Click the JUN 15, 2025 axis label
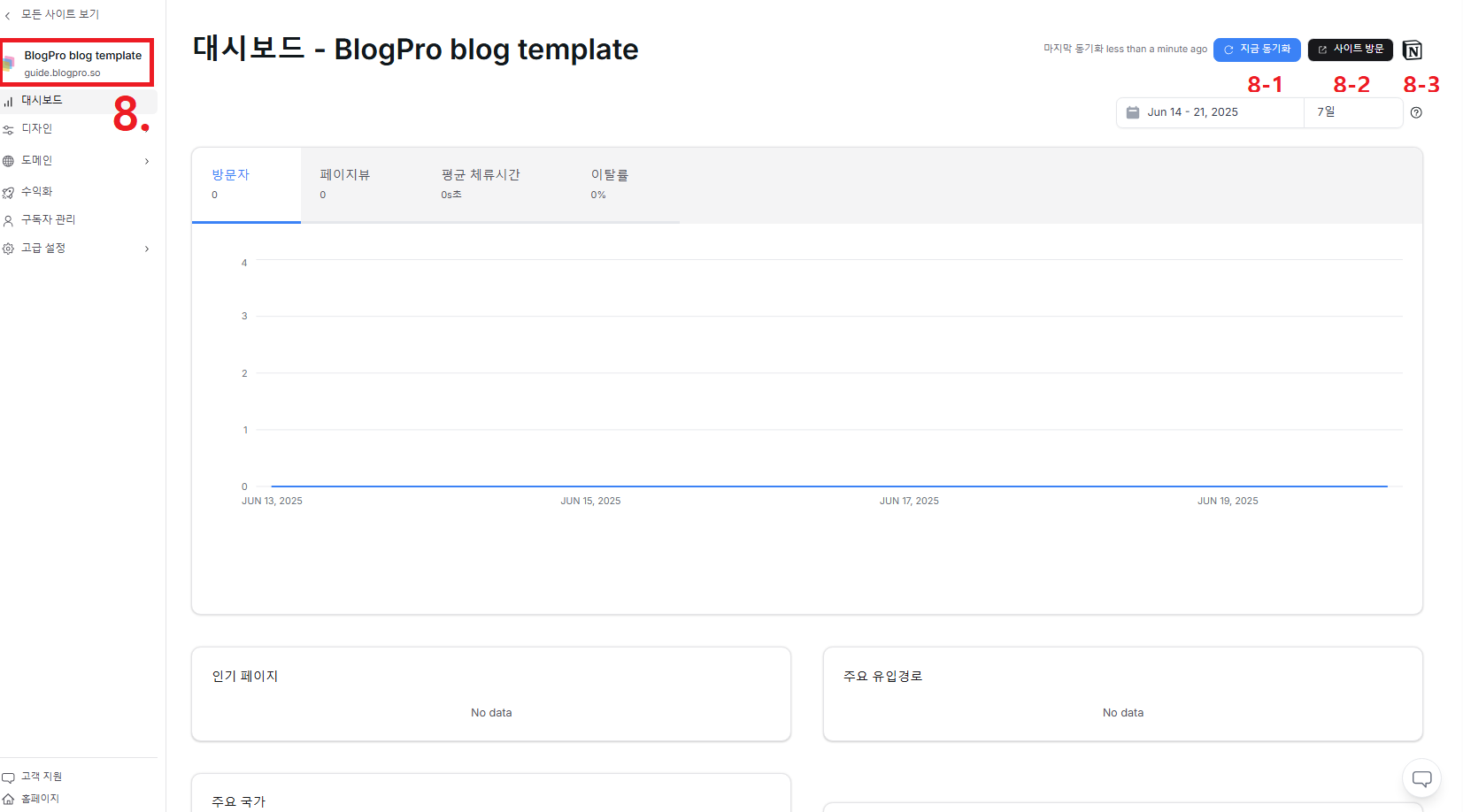This screenshot has width=1463, height=812. click(x=590, y=502)
